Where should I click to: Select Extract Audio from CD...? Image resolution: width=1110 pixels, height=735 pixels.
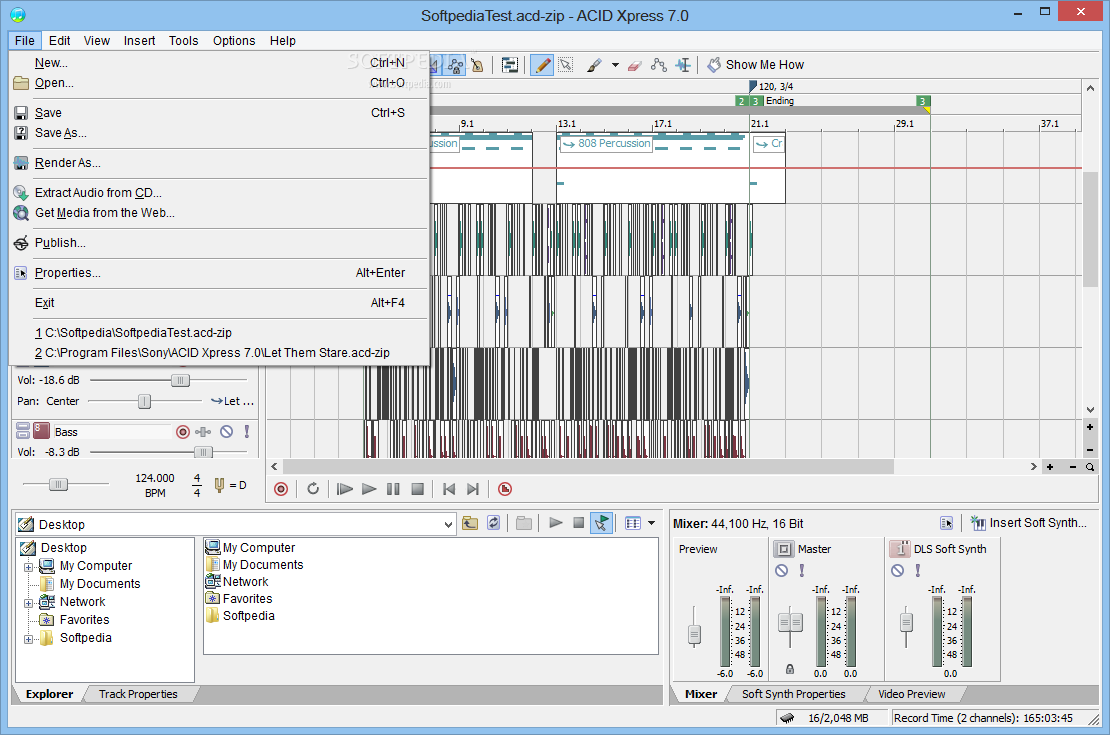pyautogui.click(x=219, y=193)
